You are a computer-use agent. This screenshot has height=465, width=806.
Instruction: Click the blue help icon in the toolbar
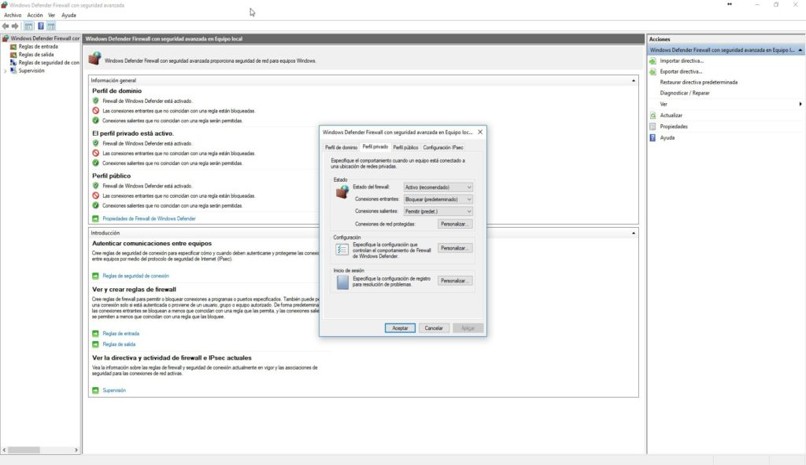coord(40,26)
